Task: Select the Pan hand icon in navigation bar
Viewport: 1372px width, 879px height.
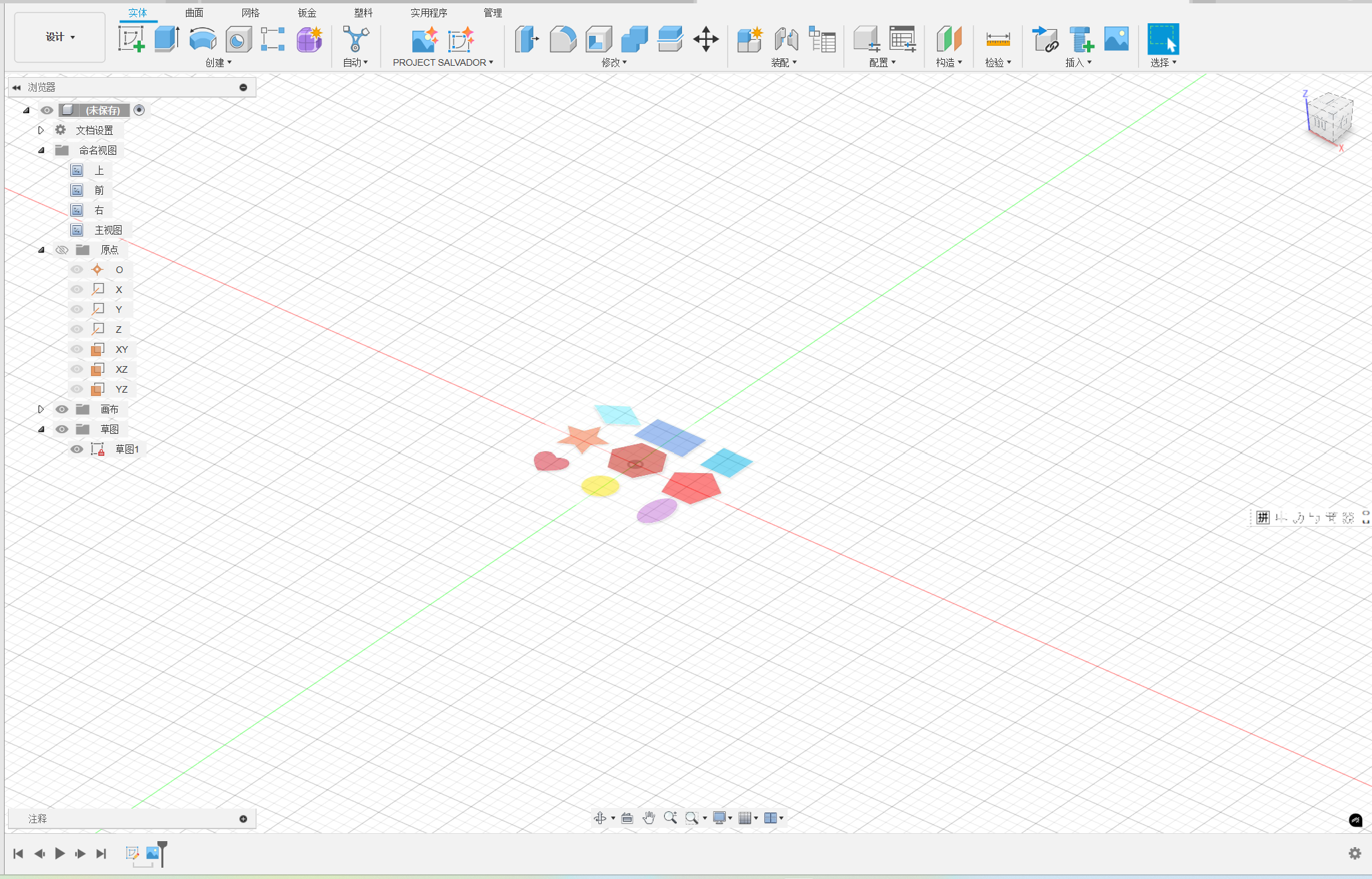Action: 649,818
